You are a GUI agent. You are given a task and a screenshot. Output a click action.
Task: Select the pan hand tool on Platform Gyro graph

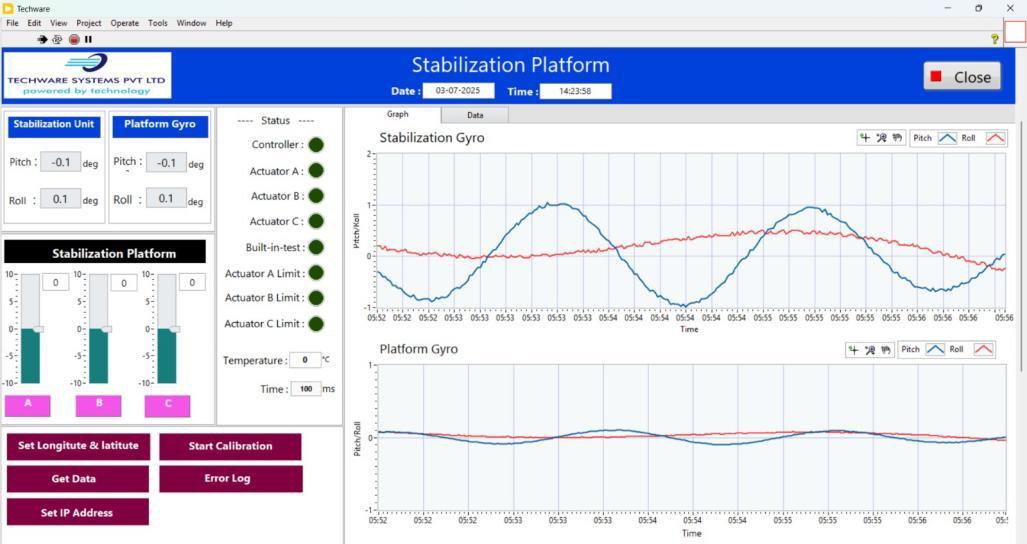click(x=886, y=350)
